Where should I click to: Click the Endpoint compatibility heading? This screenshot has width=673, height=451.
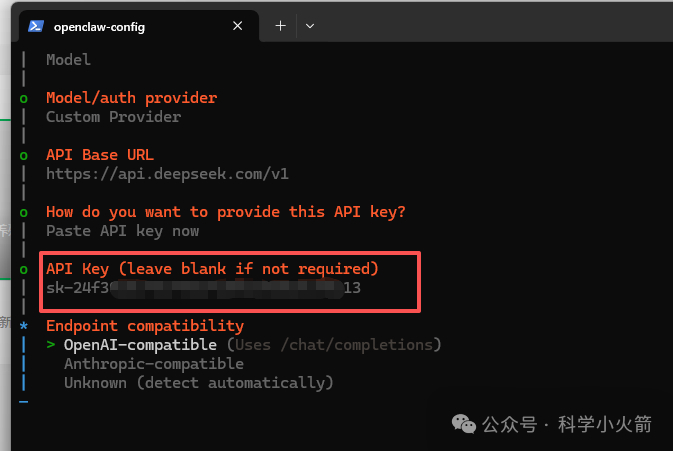(144, 326)
